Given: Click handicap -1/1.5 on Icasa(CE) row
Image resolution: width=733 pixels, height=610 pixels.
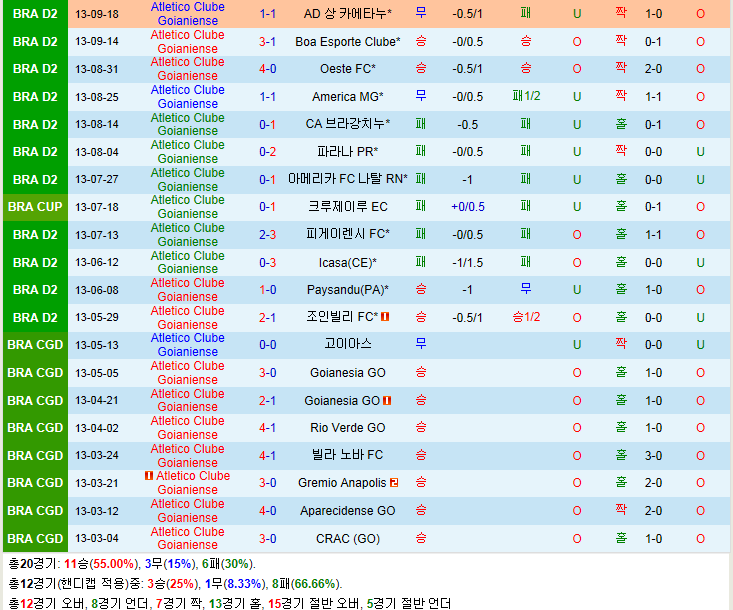Looking at the screenshot, I should [467, 262].
